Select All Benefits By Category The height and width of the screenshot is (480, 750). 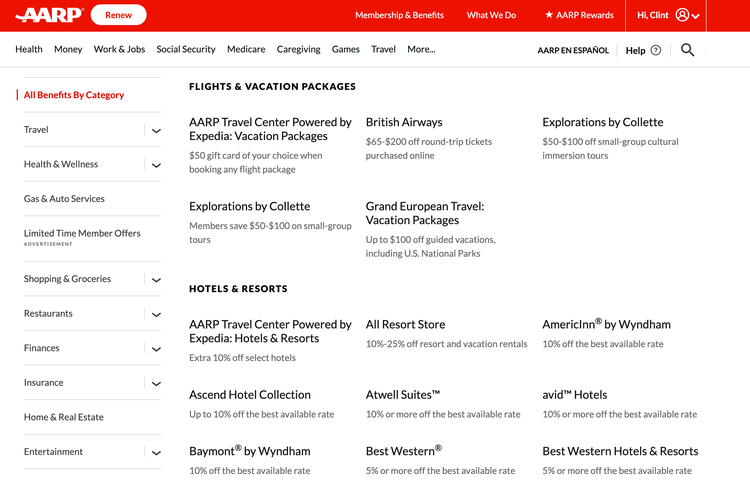(x=74, y=95)
